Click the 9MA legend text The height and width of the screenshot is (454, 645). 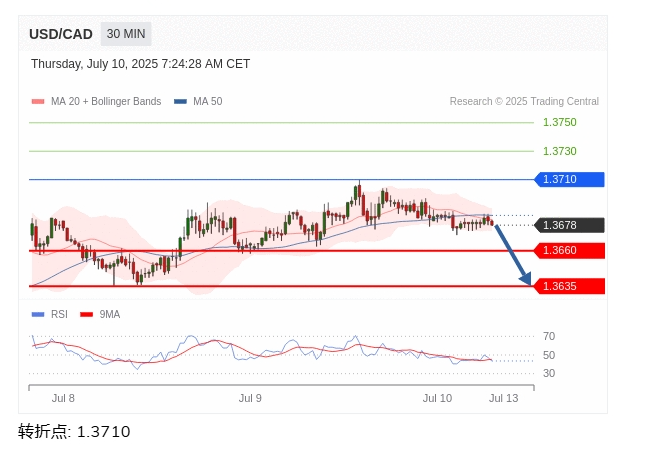click(x=110, y=315)
